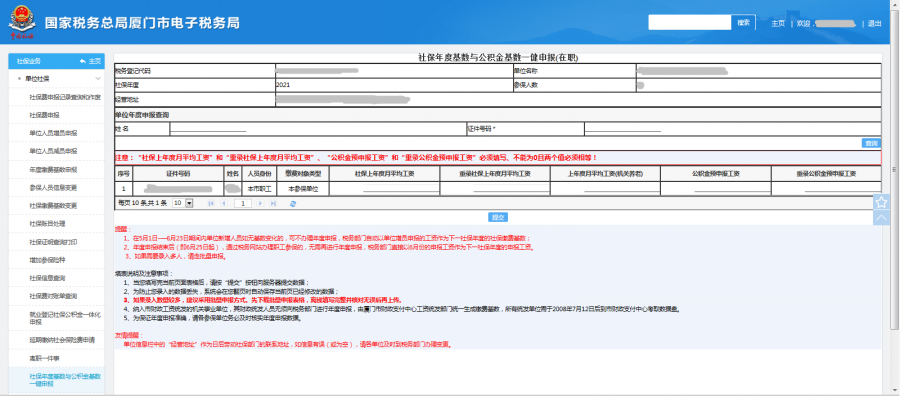Go to the first page of results
This screenshot has height=396, width=900.
click(211, 203)
